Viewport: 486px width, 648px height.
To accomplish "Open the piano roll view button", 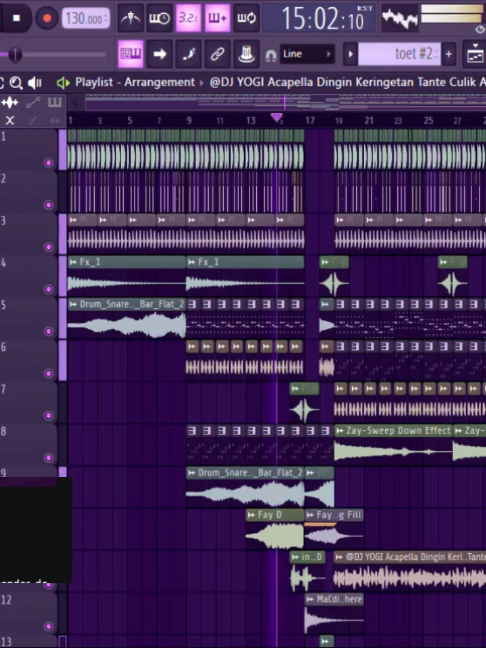I will tap(131, 54).
